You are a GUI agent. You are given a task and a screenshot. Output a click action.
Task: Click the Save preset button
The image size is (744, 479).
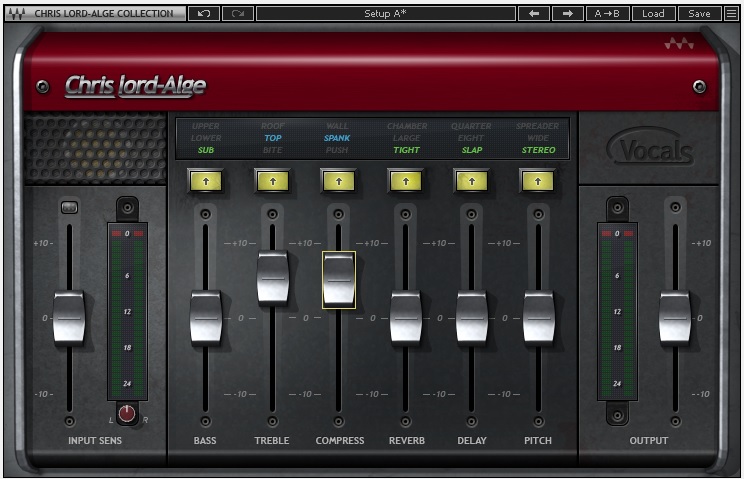pyautogui.click(x=699, y=13)
